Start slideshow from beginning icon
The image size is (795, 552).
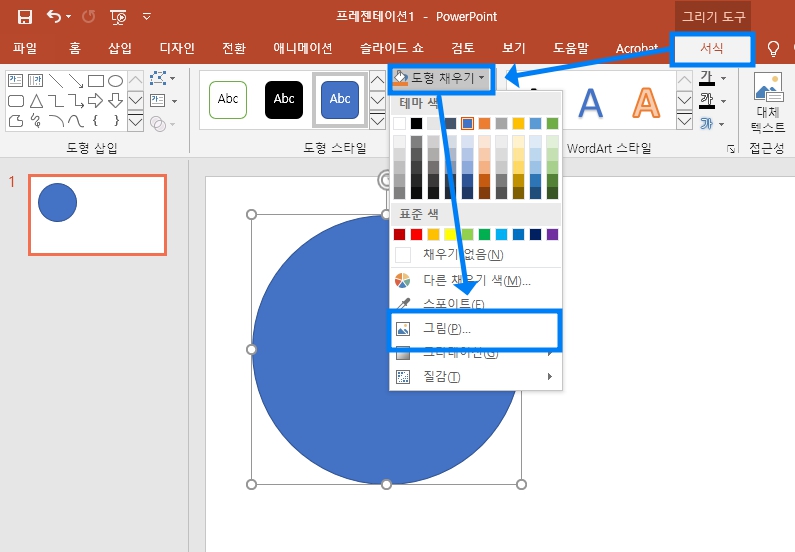[x=118, y=17]
